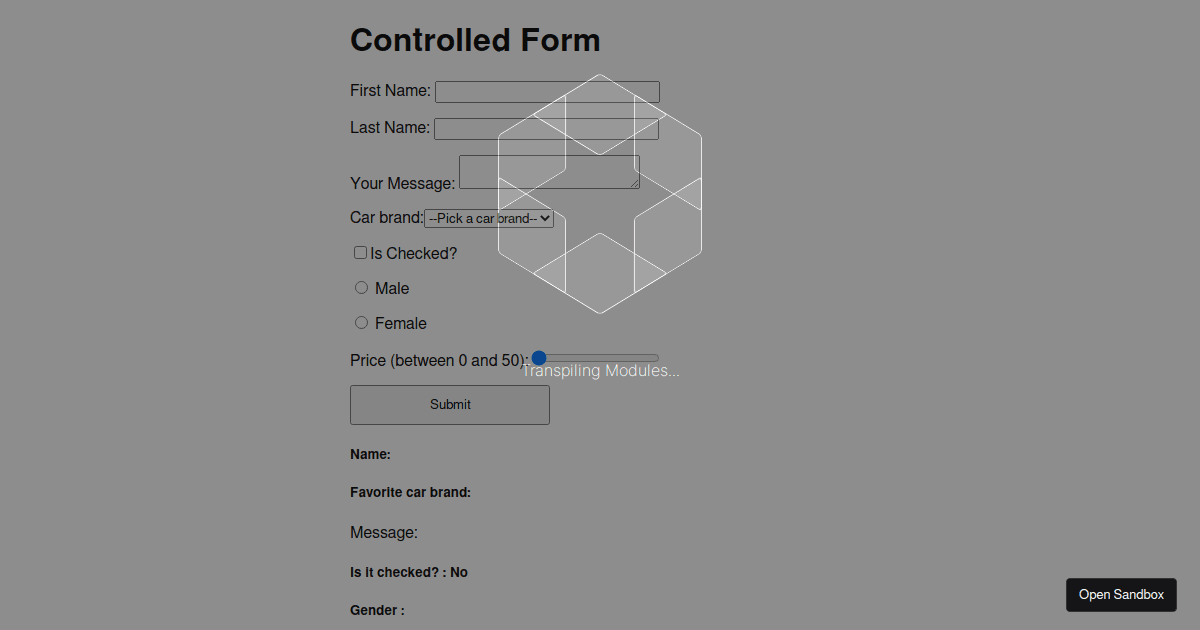The height and width of the screenshot is (630, 1200).
Task: Click the Open Sandbox button
Action: click(x=1121, y=594)
